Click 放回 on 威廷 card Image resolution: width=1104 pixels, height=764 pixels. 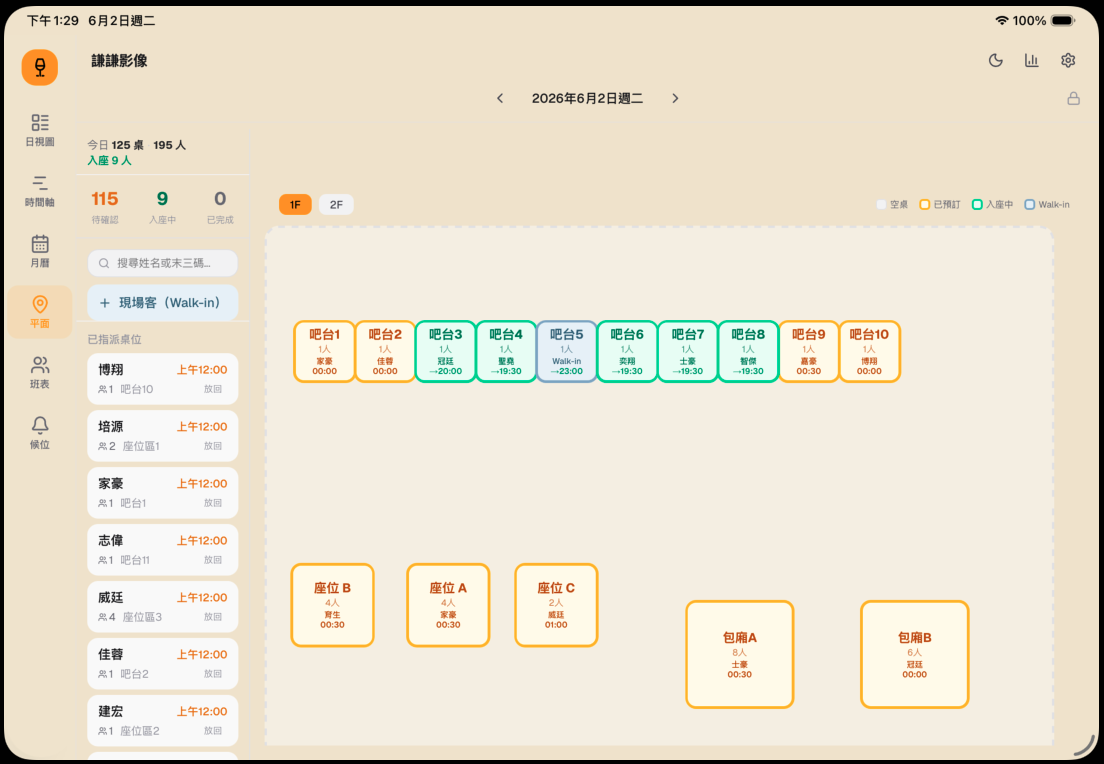coord(213,617)
